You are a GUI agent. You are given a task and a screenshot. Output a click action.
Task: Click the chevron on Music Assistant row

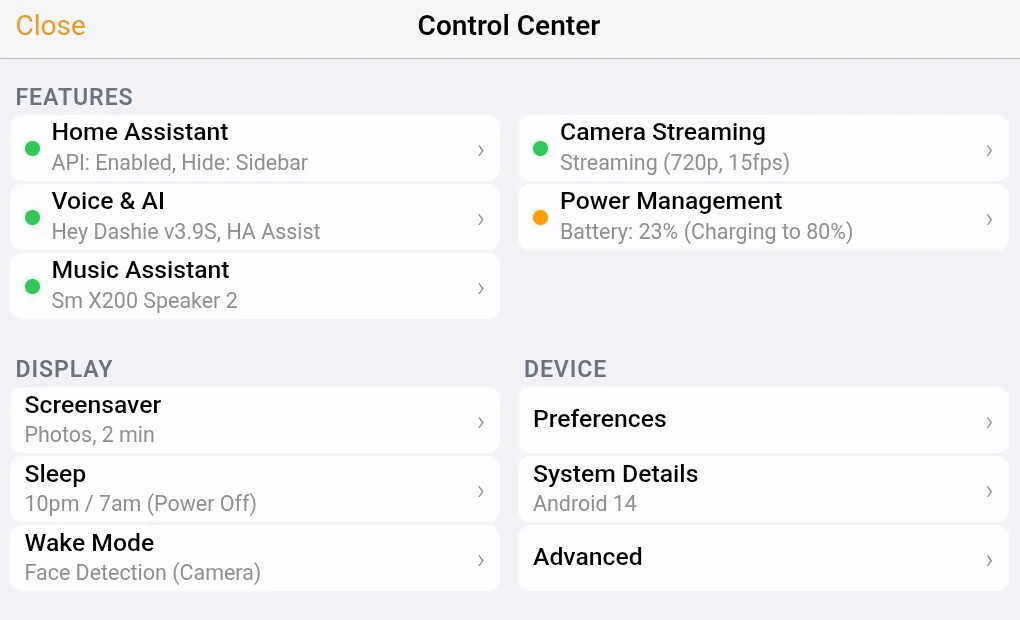coord(481,288)
